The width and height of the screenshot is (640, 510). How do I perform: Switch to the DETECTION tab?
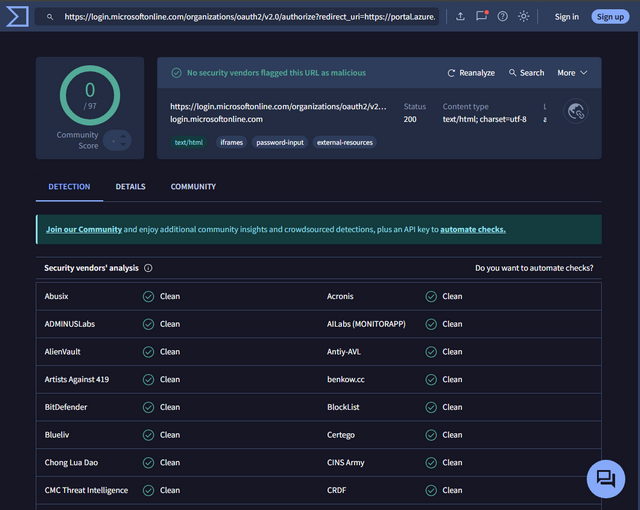click(69, 187)
